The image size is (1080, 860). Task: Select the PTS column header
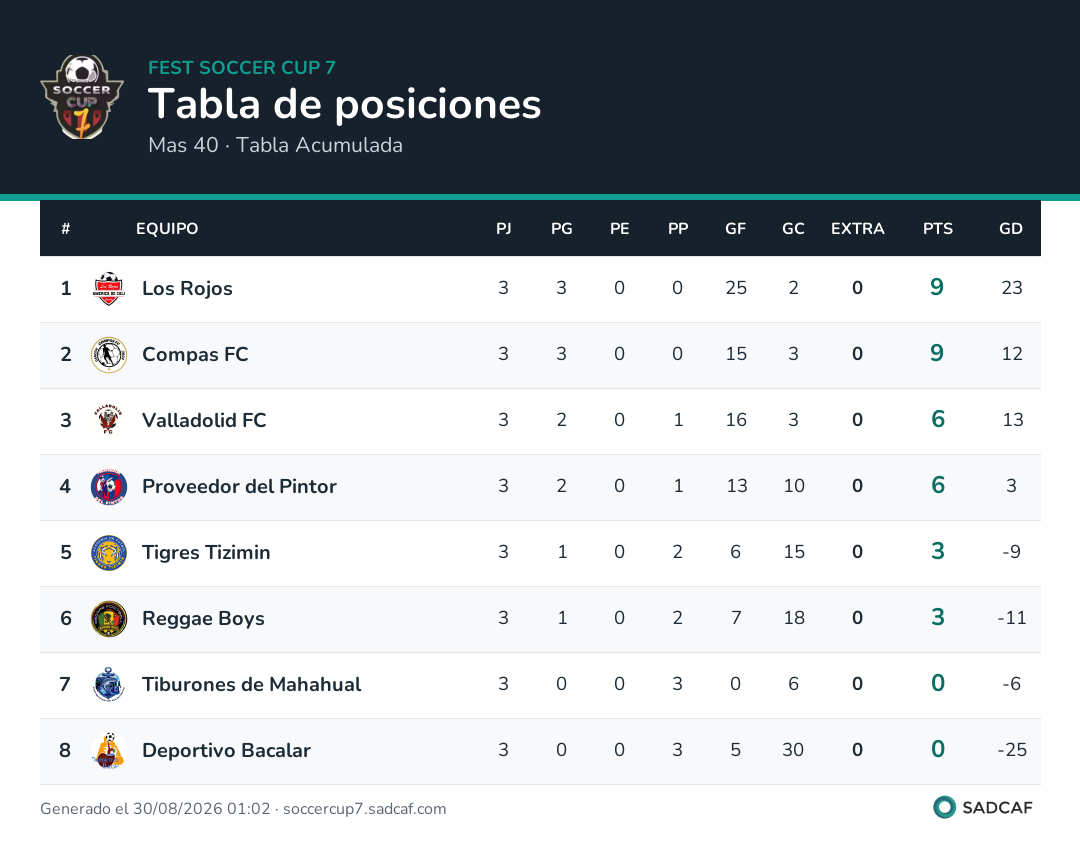937,229
